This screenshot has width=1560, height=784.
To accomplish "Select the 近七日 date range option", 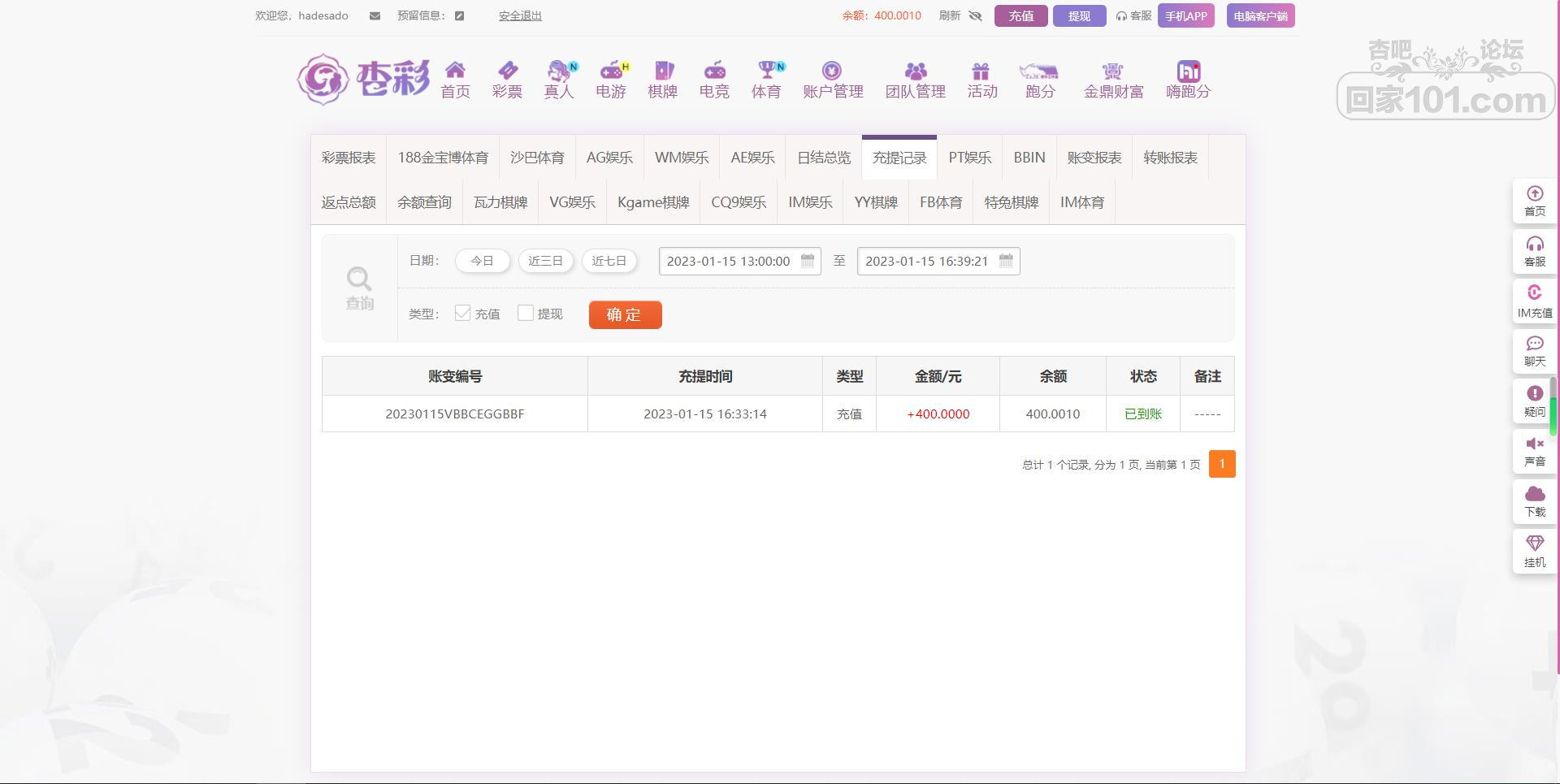I will (609, 261).
